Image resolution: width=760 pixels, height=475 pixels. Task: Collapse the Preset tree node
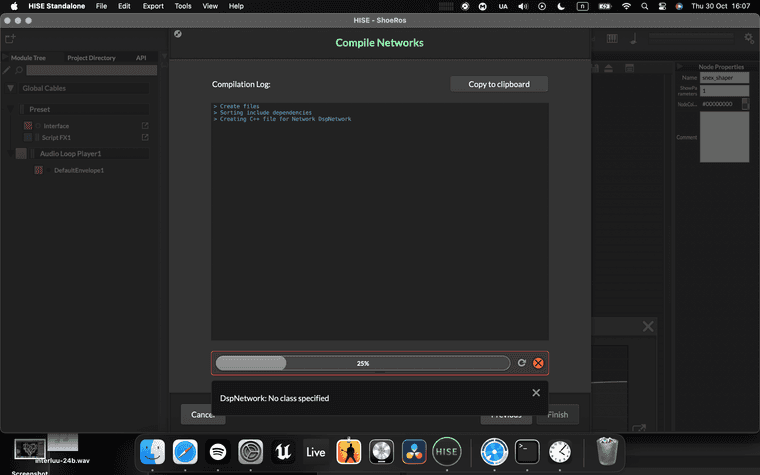11,110
